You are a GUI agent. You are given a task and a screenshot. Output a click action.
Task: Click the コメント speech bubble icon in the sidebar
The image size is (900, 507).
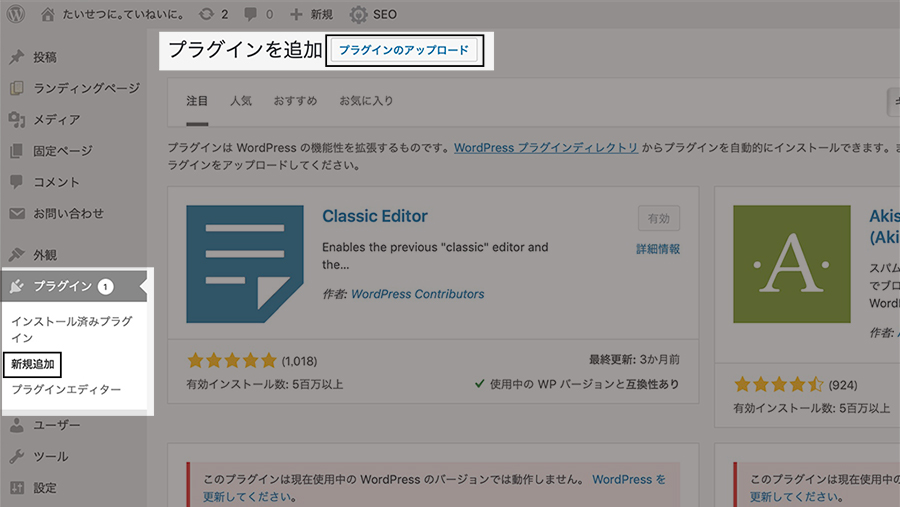(17, 182)
